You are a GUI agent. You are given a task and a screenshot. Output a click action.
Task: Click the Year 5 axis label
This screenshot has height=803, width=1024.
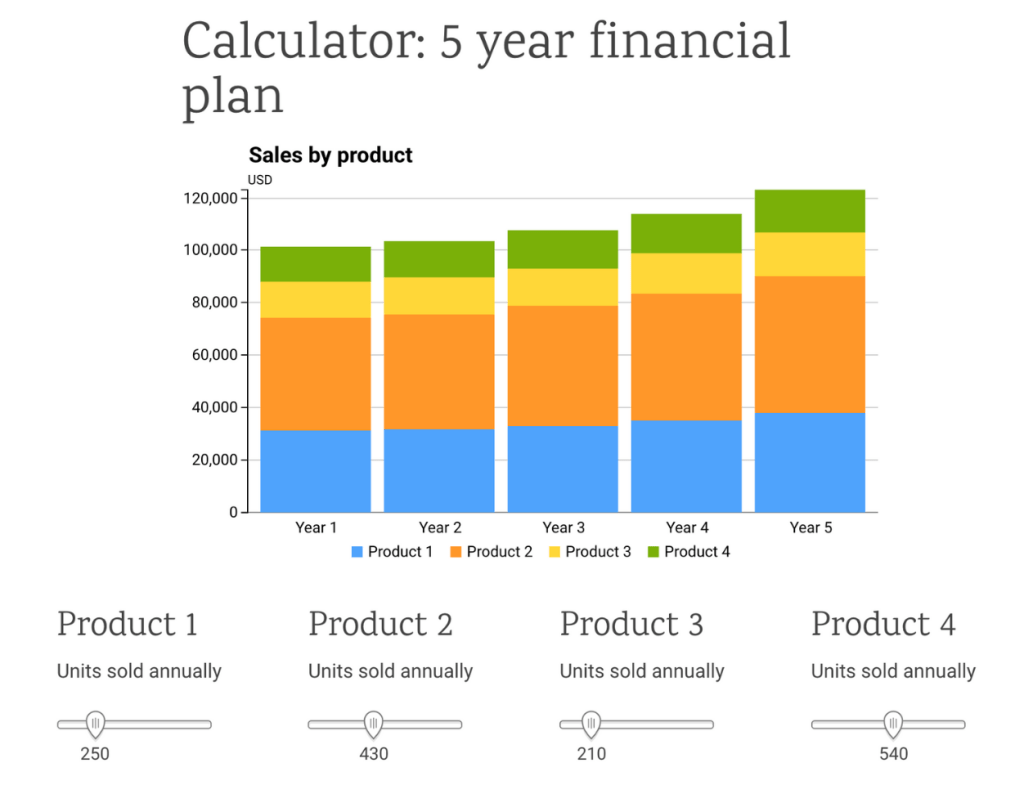point(809,528)
